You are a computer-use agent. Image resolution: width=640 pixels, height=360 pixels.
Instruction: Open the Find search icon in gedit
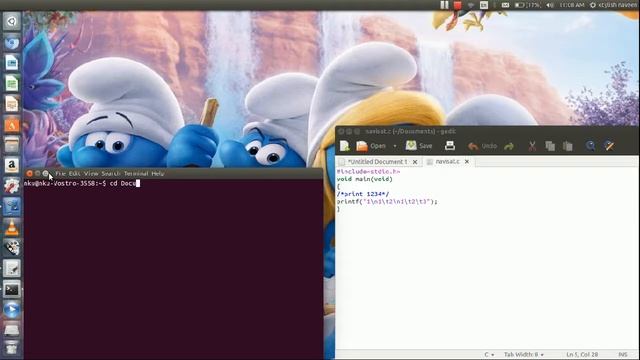pyautogui.click(x=590, y=146)
